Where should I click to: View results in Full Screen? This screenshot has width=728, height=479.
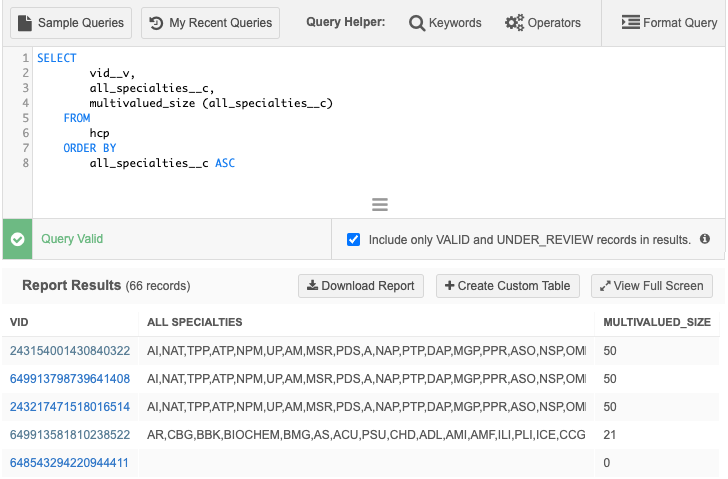coord(652,286)
